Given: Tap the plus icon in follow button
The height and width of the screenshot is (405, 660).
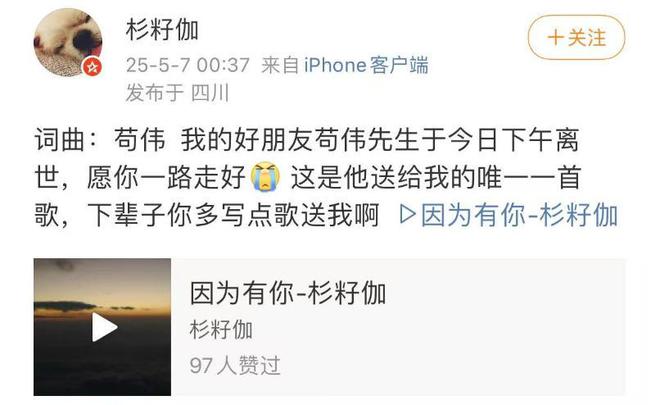Looking at the screenshot, I should point(556,37).
